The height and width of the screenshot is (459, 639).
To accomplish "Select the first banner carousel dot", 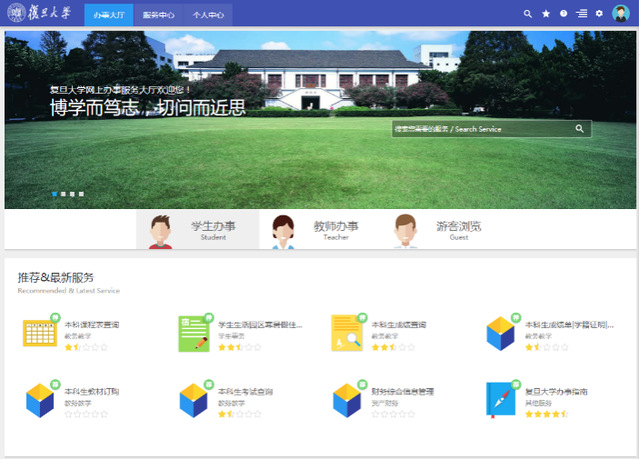I will tap(53, 193).
